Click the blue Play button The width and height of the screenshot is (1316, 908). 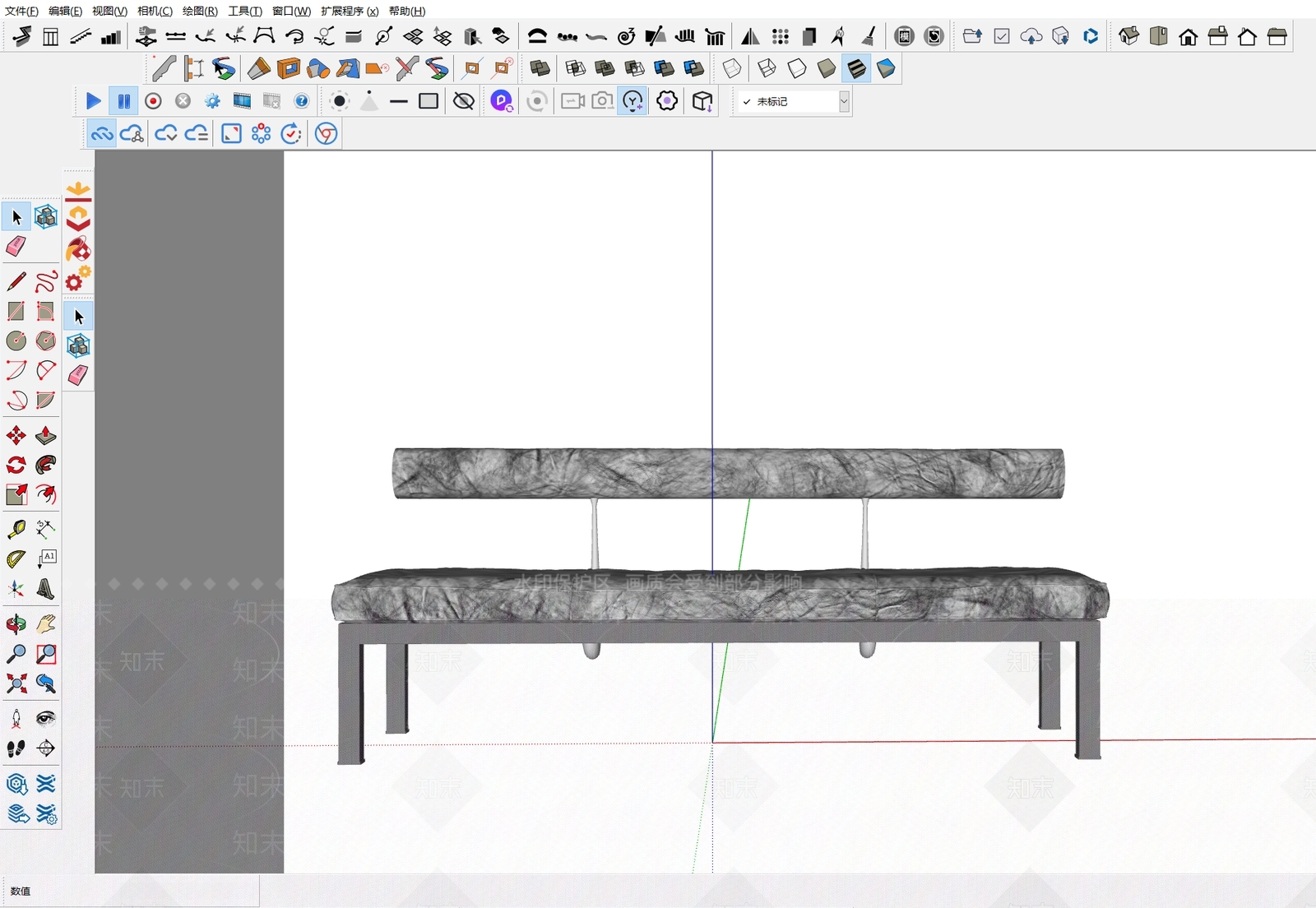(x=93, y=101)
